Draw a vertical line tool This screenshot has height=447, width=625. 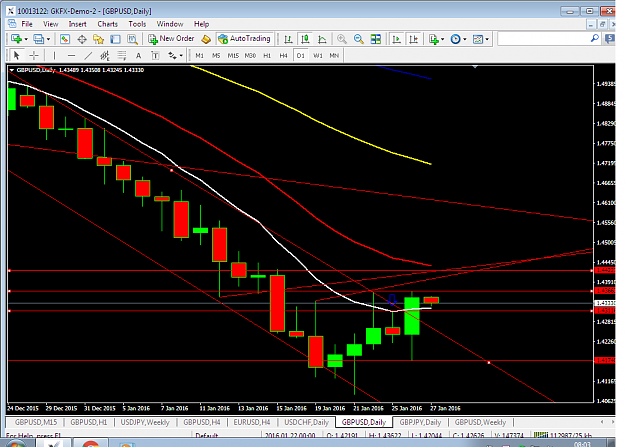(x=54, y=55)
